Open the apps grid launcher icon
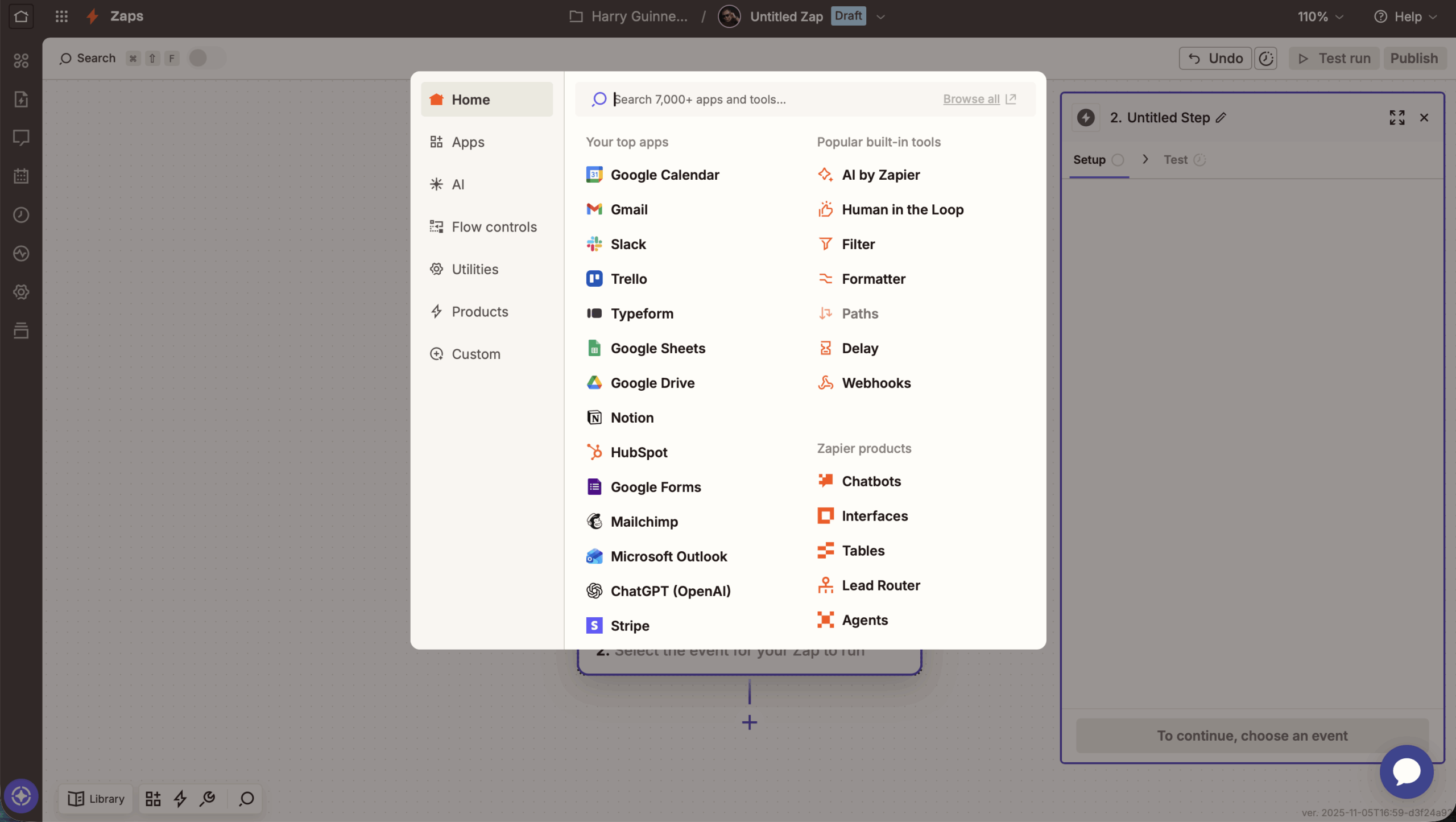 (61, 16)
